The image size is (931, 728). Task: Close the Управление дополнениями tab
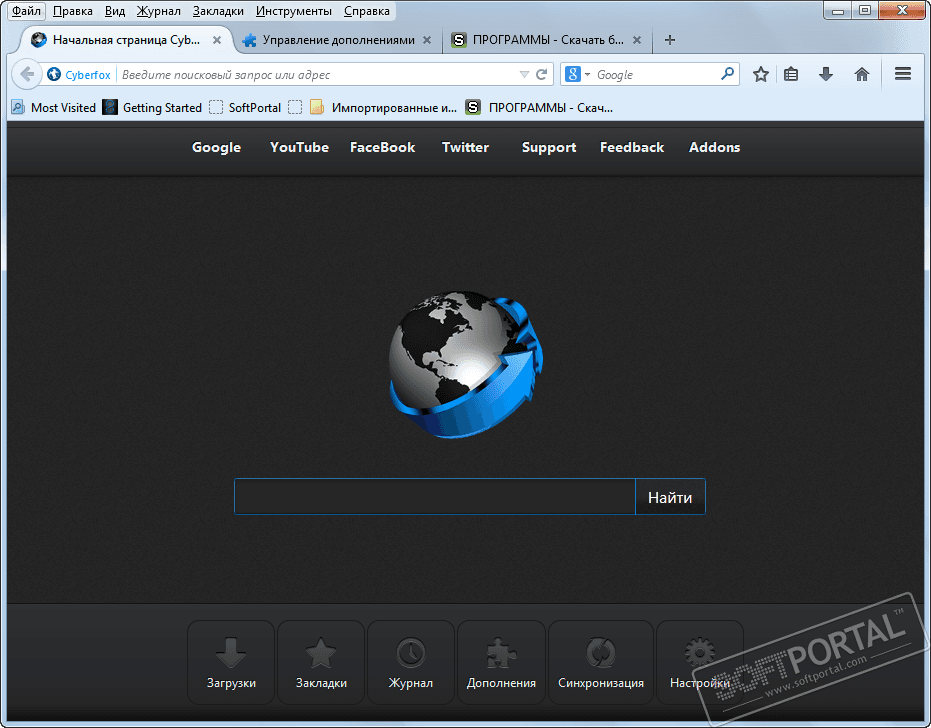pyautogui.click(x=427, y=40)
